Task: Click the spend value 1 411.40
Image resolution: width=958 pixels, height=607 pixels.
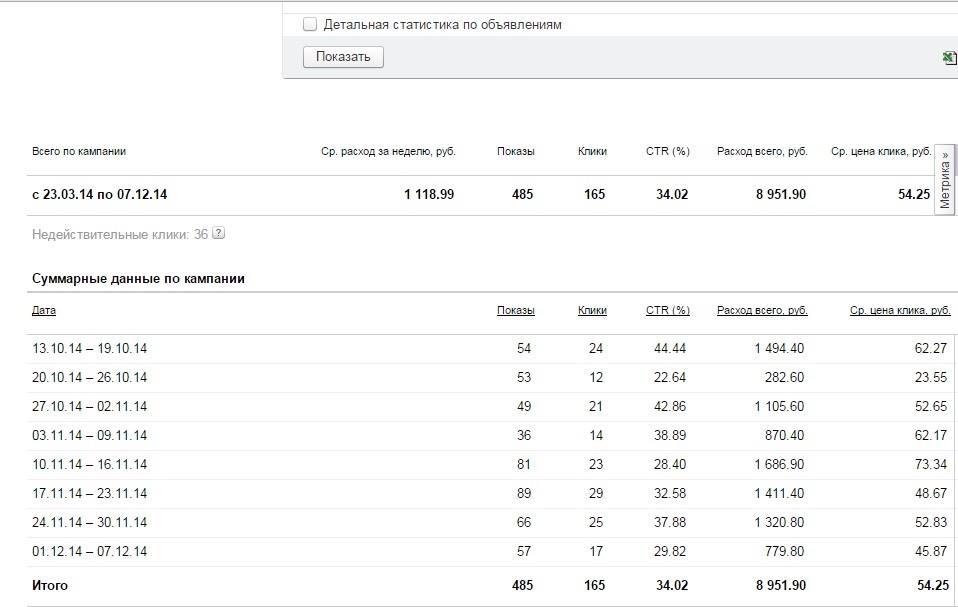Action: click(x=779, y=493)
